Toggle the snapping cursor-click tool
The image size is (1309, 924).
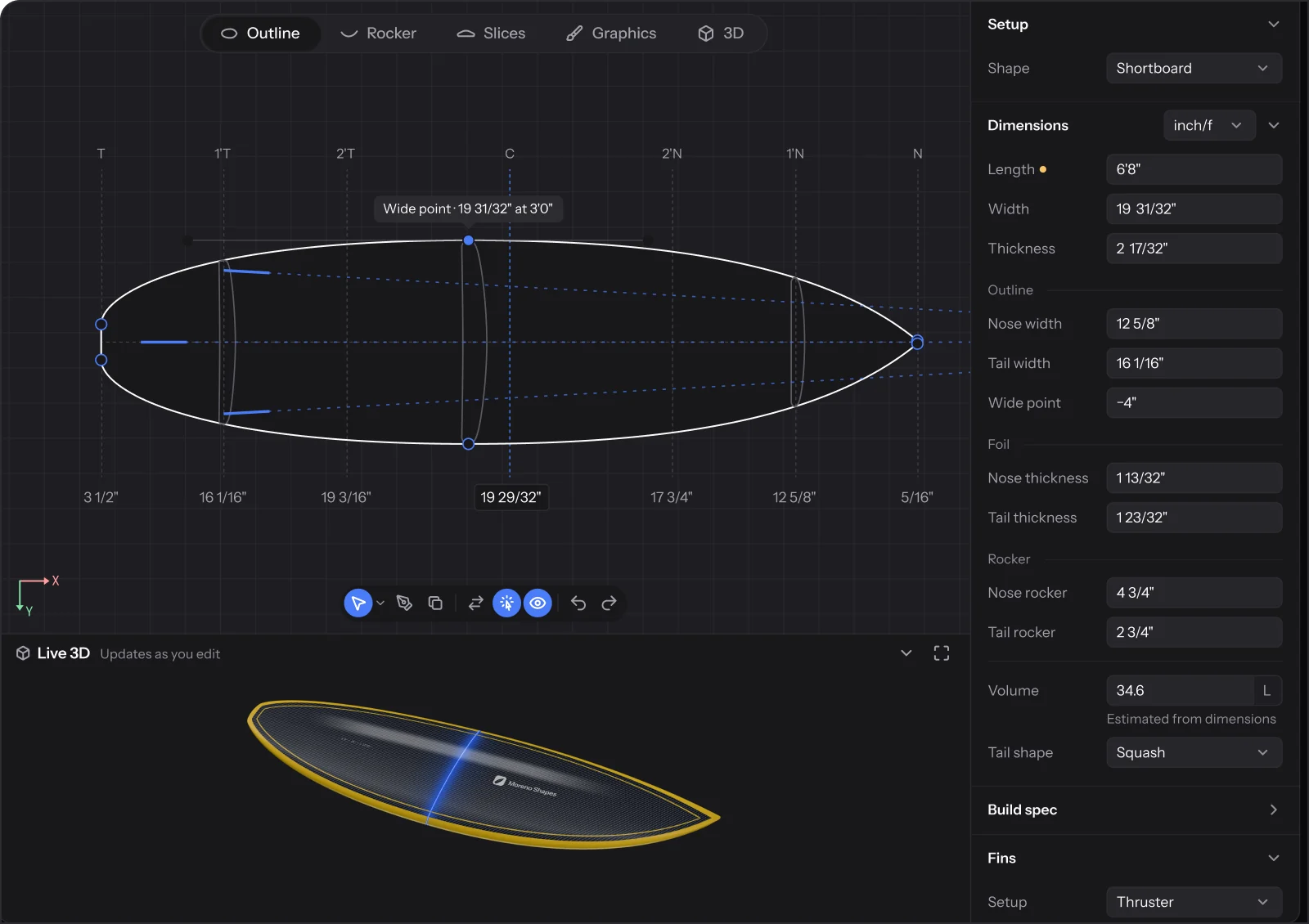pos(506,603)
